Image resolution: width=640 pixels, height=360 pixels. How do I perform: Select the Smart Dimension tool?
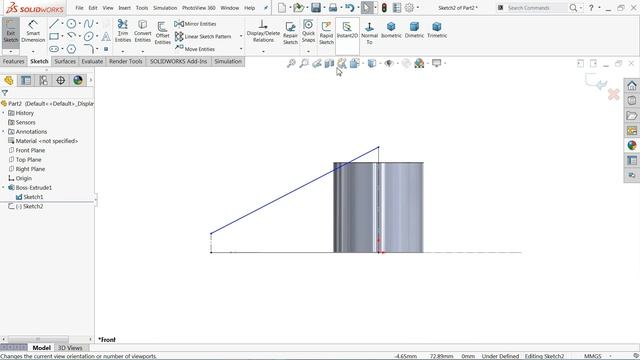click(x=33, y=31)
